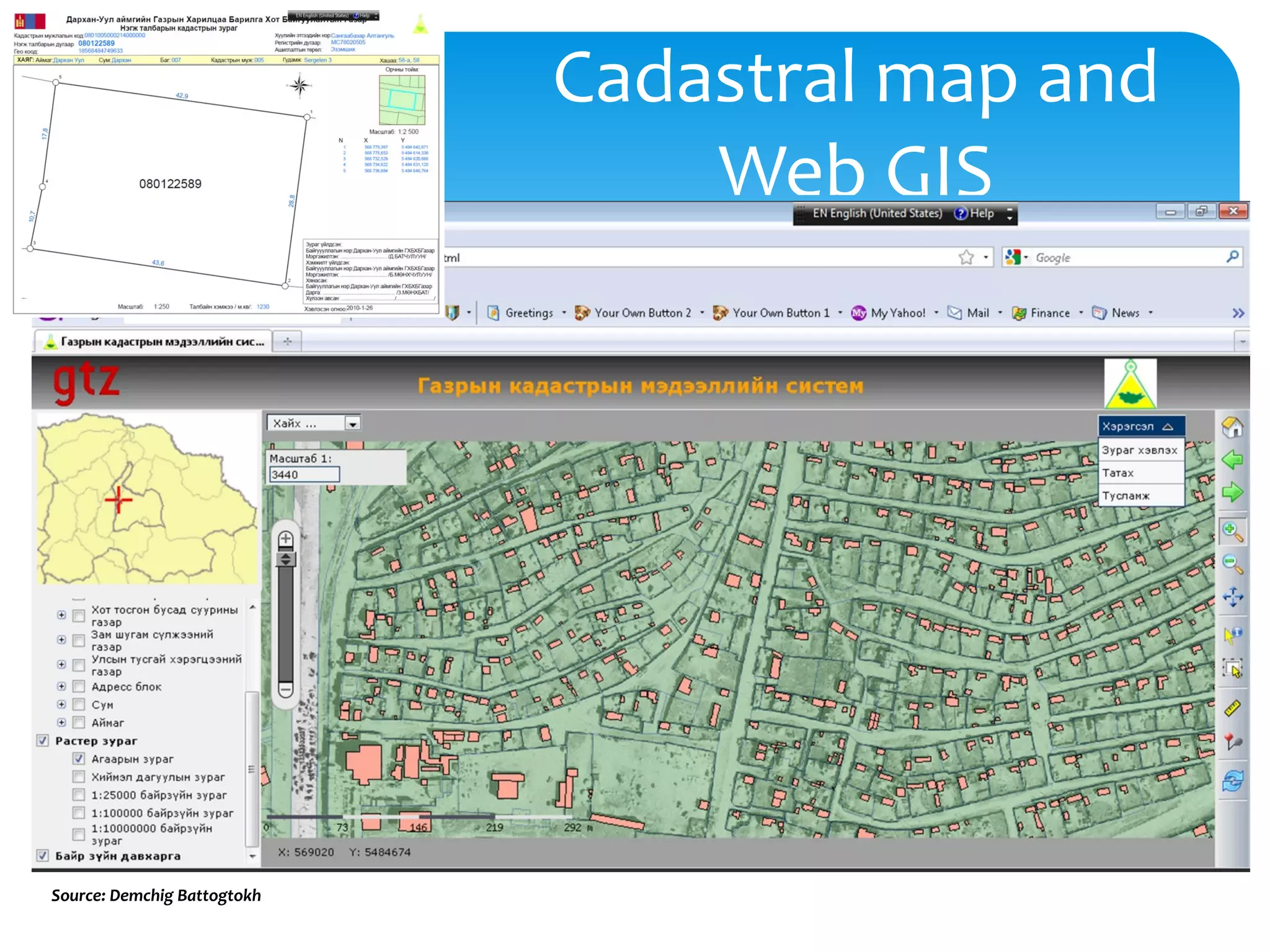Toggle the Растер зураг group checkbox

tap(43, 741)
